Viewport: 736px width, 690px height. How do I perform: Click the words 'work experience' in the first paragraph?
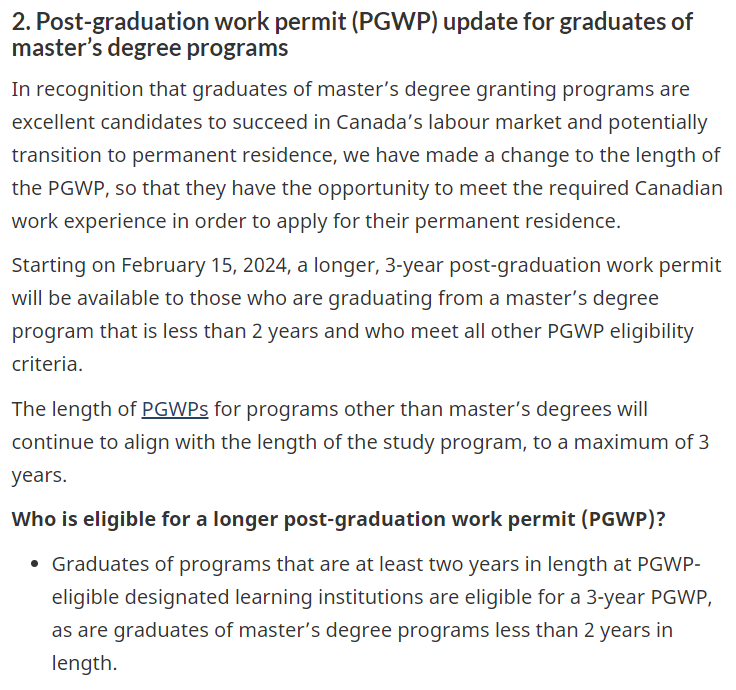coord(89,221)
